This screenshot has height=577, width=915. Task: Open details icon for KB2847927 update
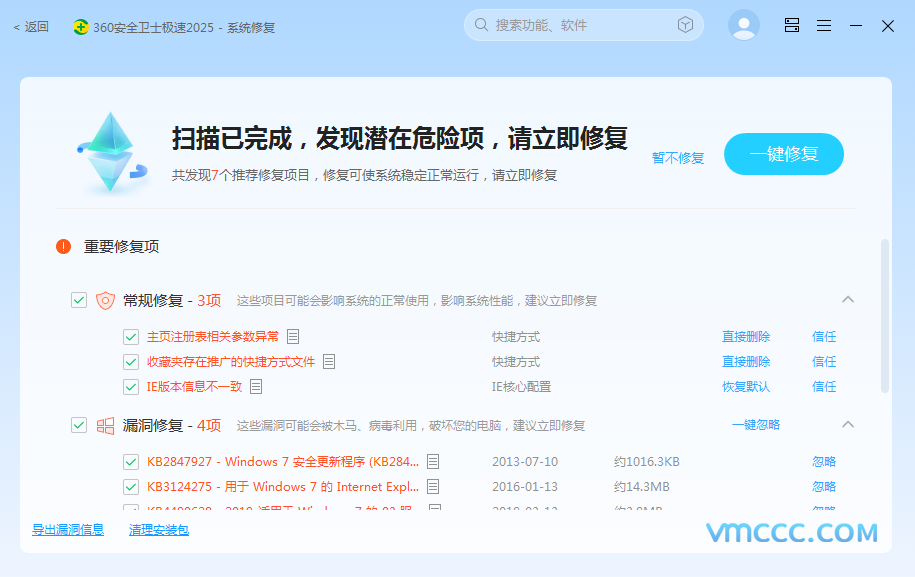coord(433,462)
